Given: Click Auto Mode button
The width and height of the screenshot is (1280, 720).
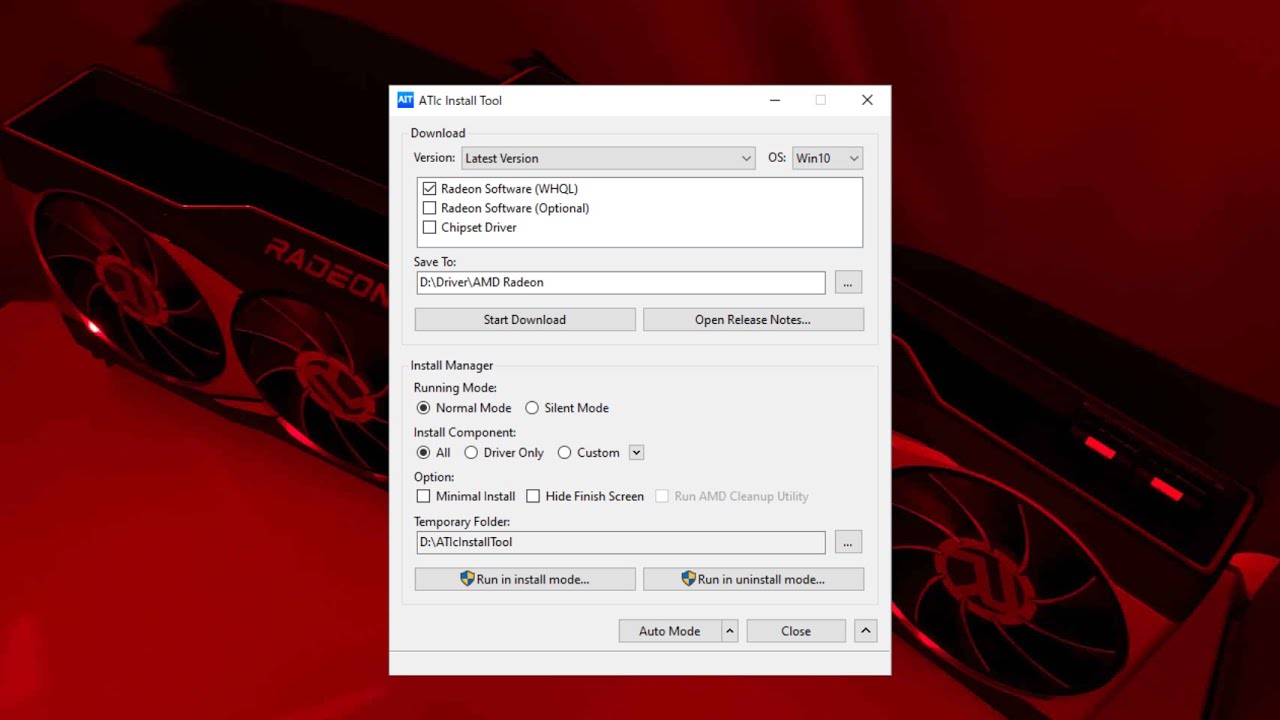Looking at the screenshot, I should [x=669, y=631].
